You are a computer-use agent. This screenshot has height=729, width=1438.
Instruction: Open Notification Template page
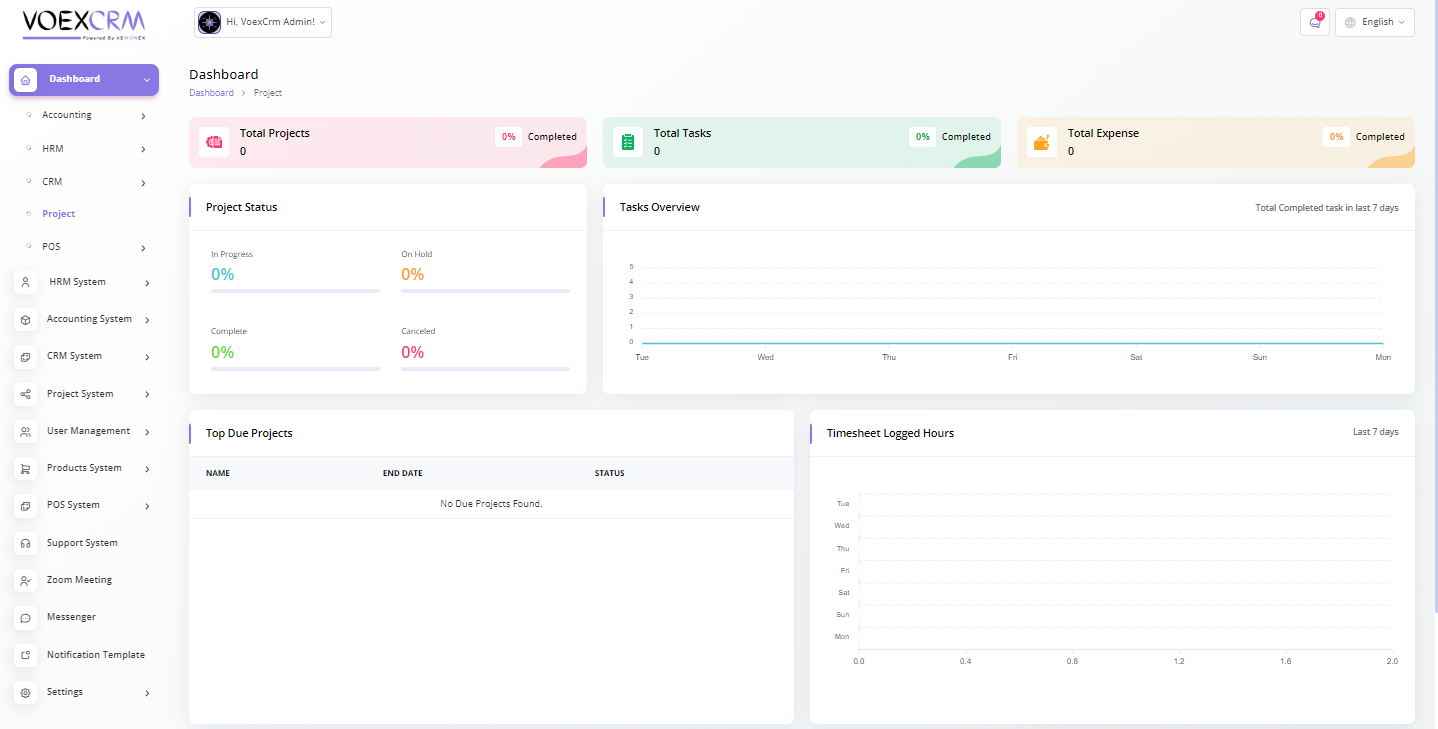pyautogui.click(x=95, y=655)
